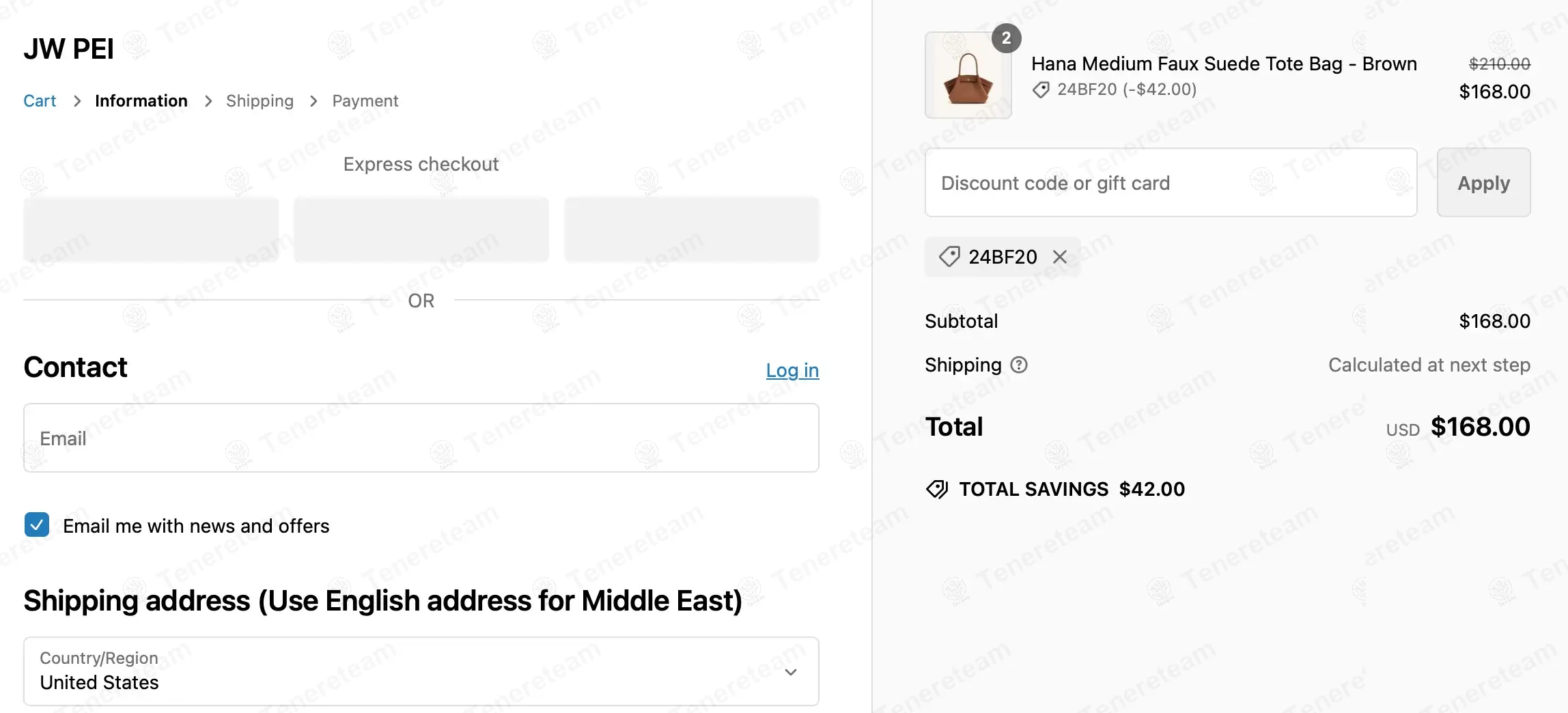Click the Shipping help question mark icon

point(1019,365)
